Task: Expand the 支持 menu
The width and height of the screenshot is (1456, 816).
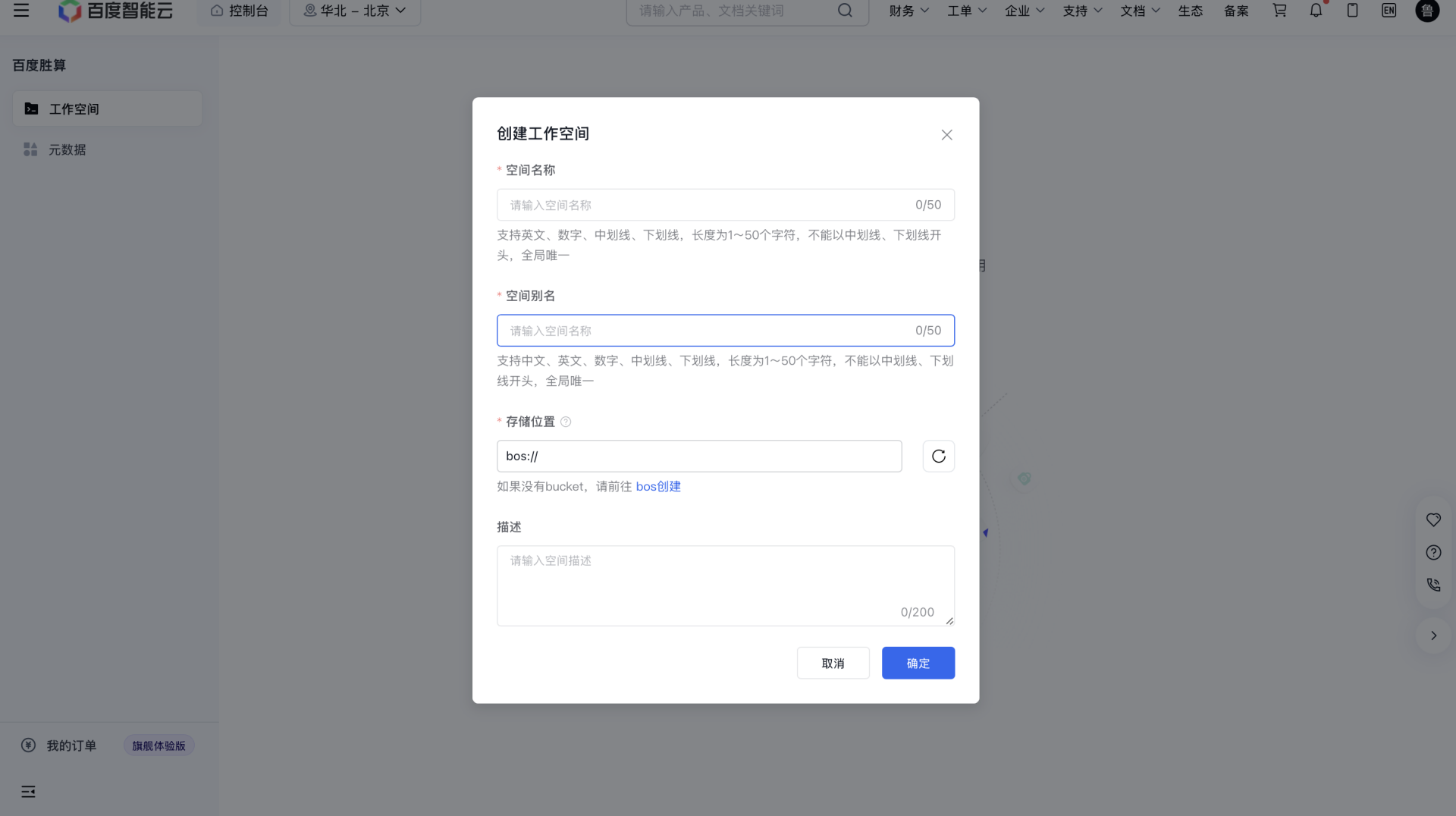Action: pos(1082,11)
